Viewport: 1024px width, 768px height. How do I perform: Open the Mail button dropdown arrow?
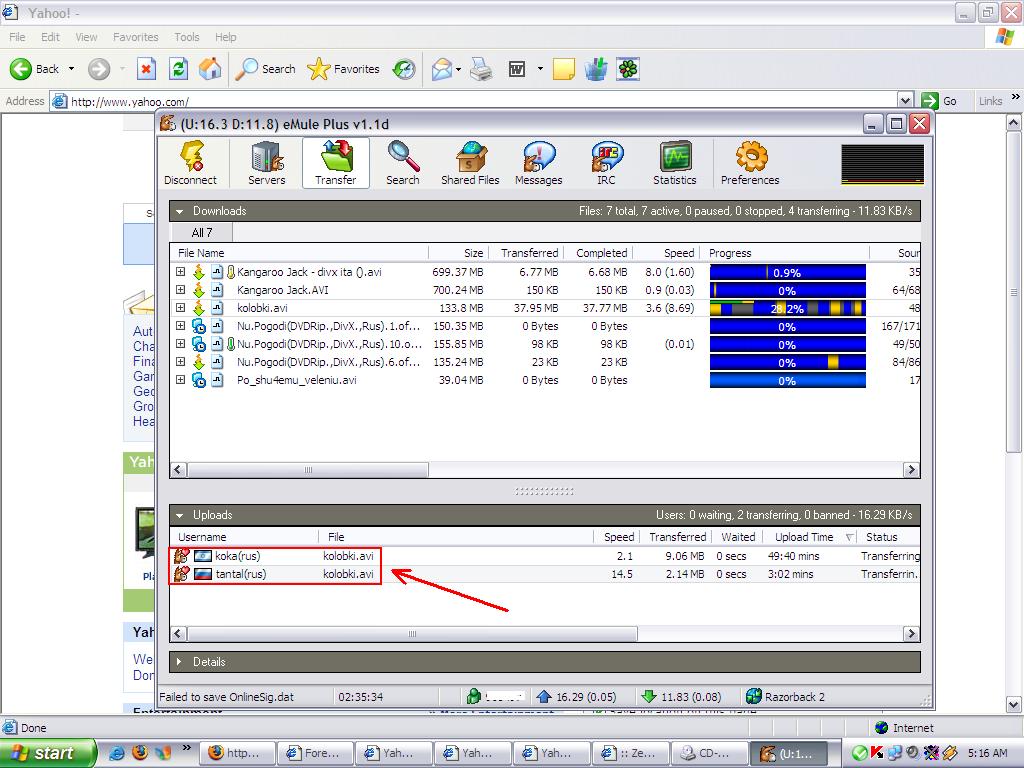(x=458, y=69)
